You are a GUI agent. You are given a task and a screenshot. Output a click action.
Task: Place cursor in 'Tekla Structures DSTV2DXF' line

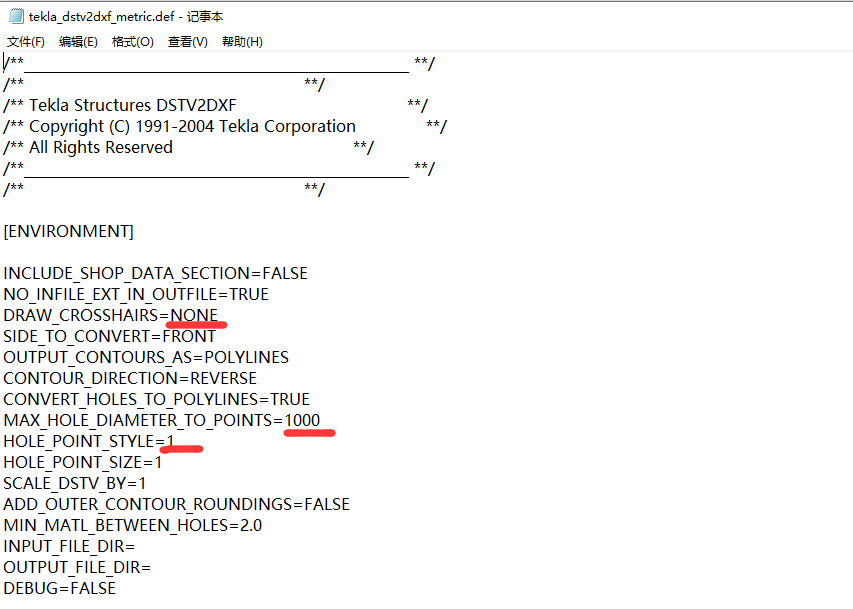click(x=133, y=105)
